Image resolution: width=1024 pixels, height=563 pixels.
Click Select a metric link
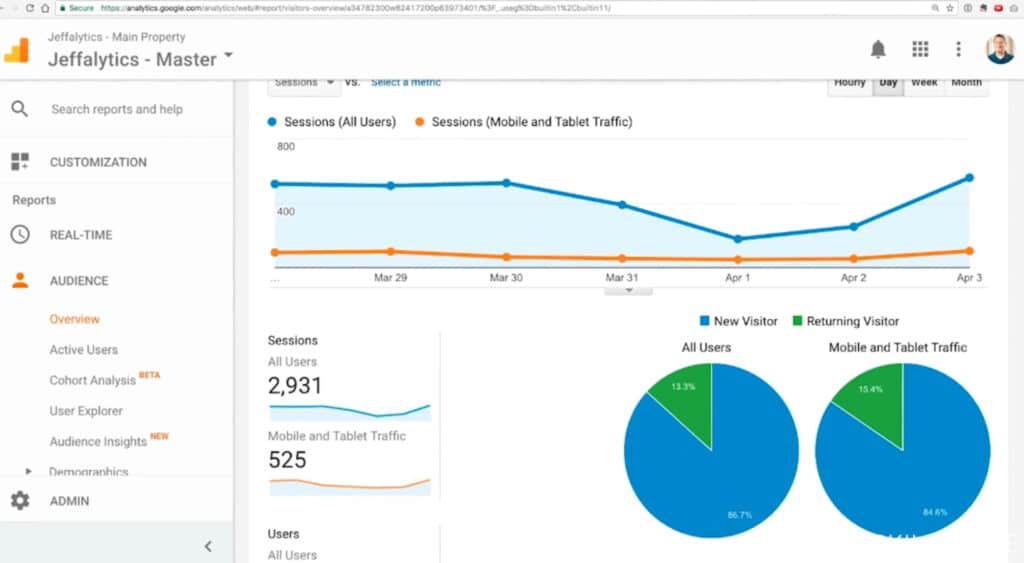tap(406, 82)
